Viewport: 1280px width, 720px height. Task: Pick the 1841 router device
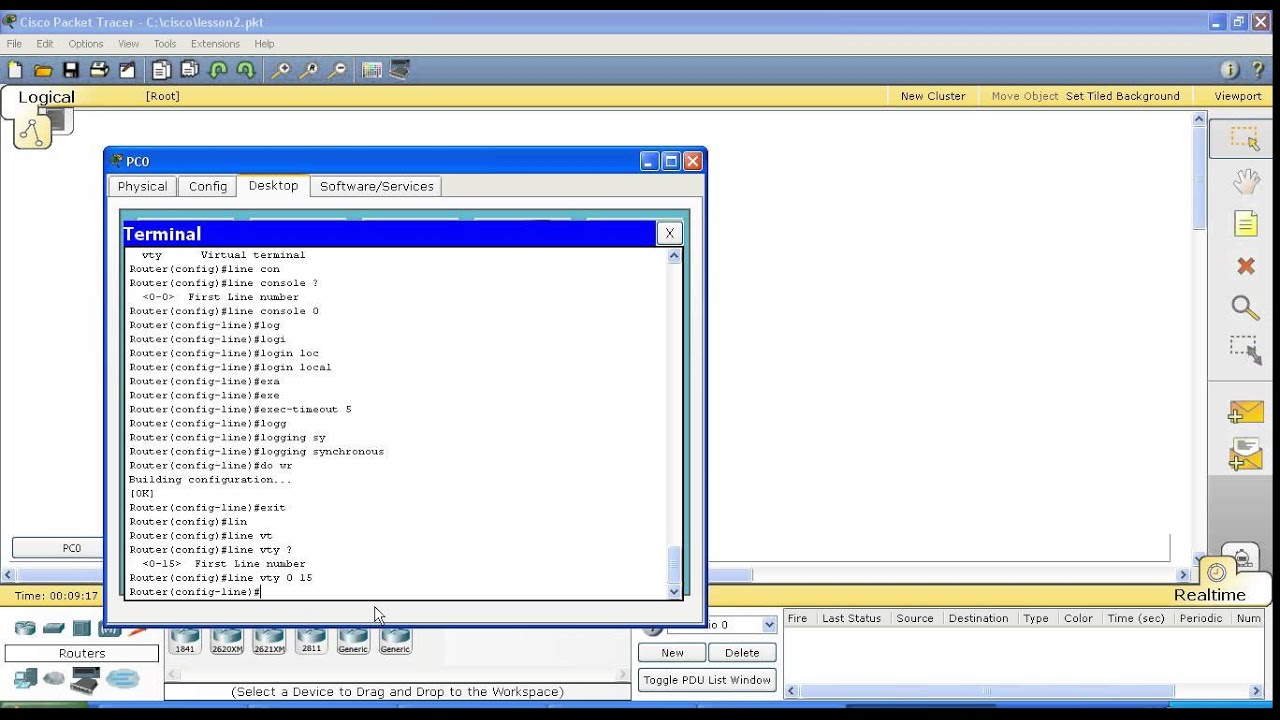click(x=185, y=640)
